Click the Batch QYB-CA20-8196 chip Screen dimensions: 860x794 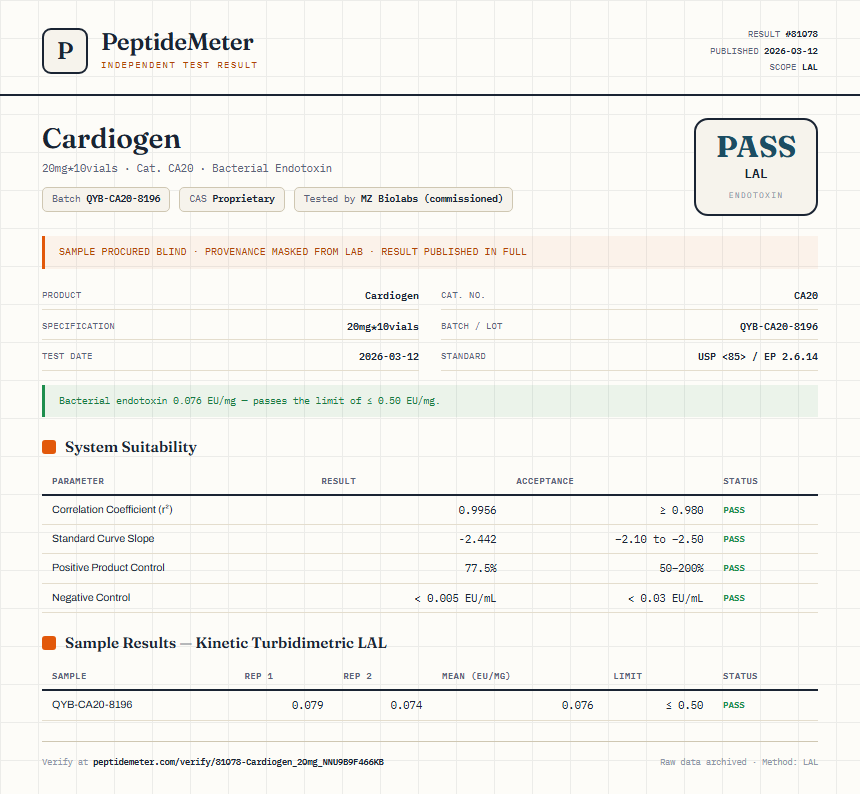(x=106, y=199)
